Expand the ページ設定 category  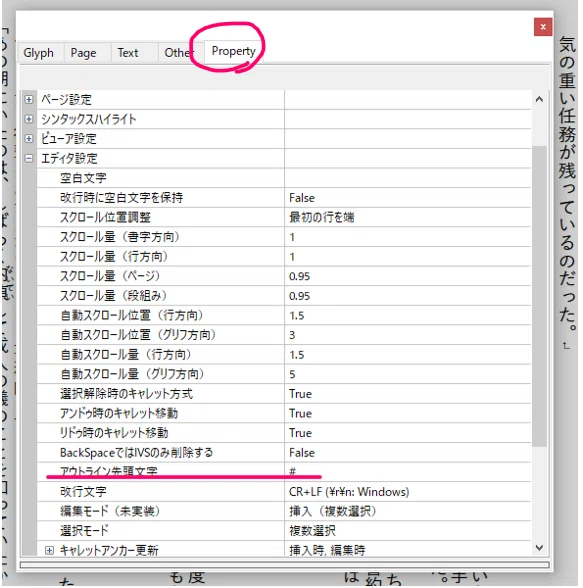(28, 99)
